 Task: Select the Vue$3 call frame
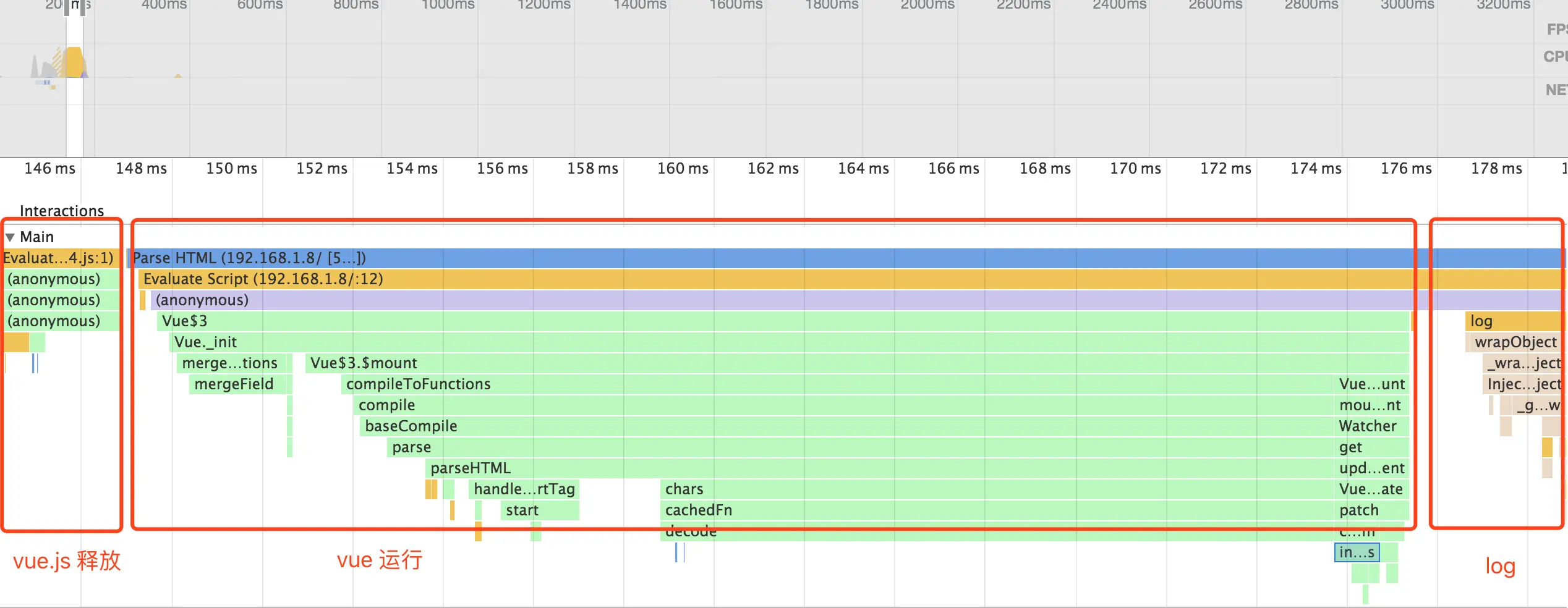tap(783, 321)
